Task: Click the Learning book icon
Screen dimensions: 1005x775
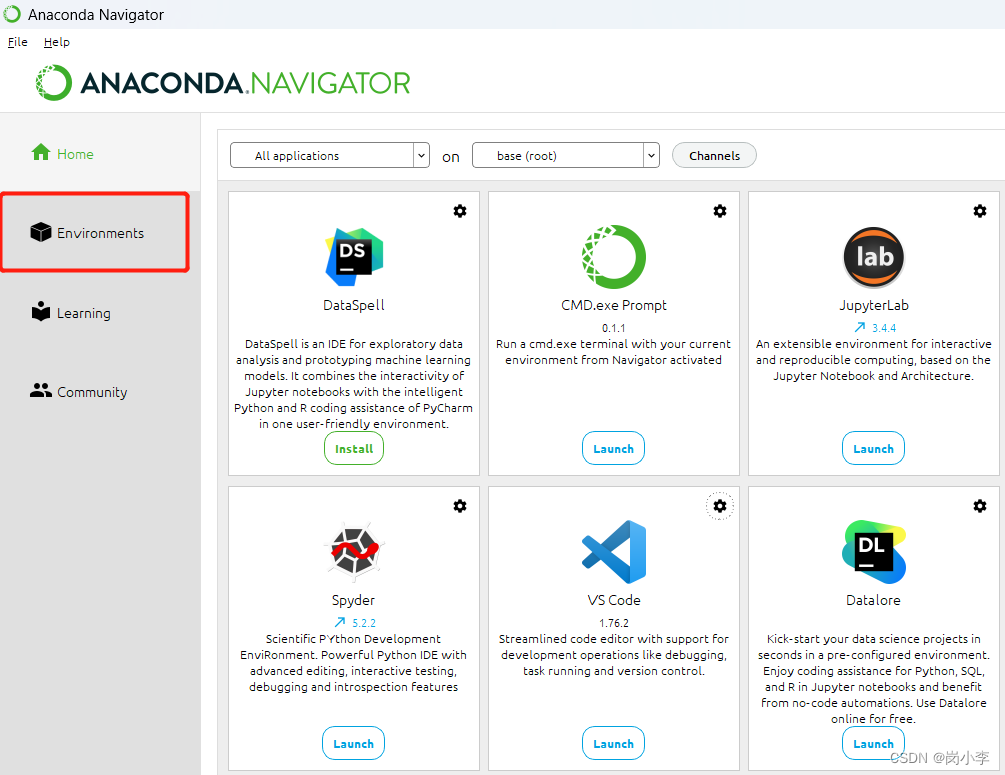Action: (x=41, y=312)
